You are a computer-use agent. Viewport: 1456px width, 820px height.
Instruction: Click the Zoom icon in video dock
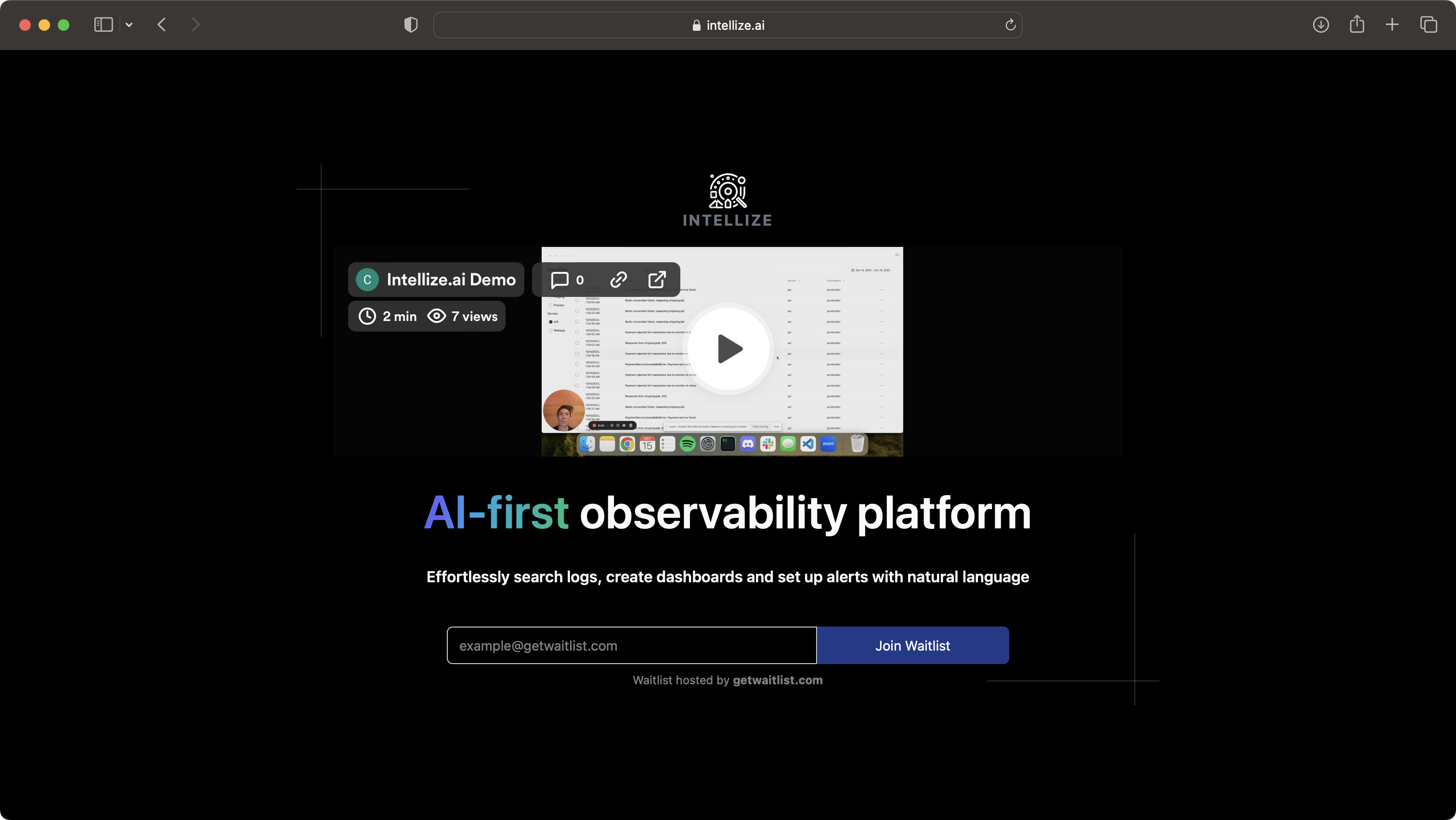pyautogui.click(x=829, y=445)
